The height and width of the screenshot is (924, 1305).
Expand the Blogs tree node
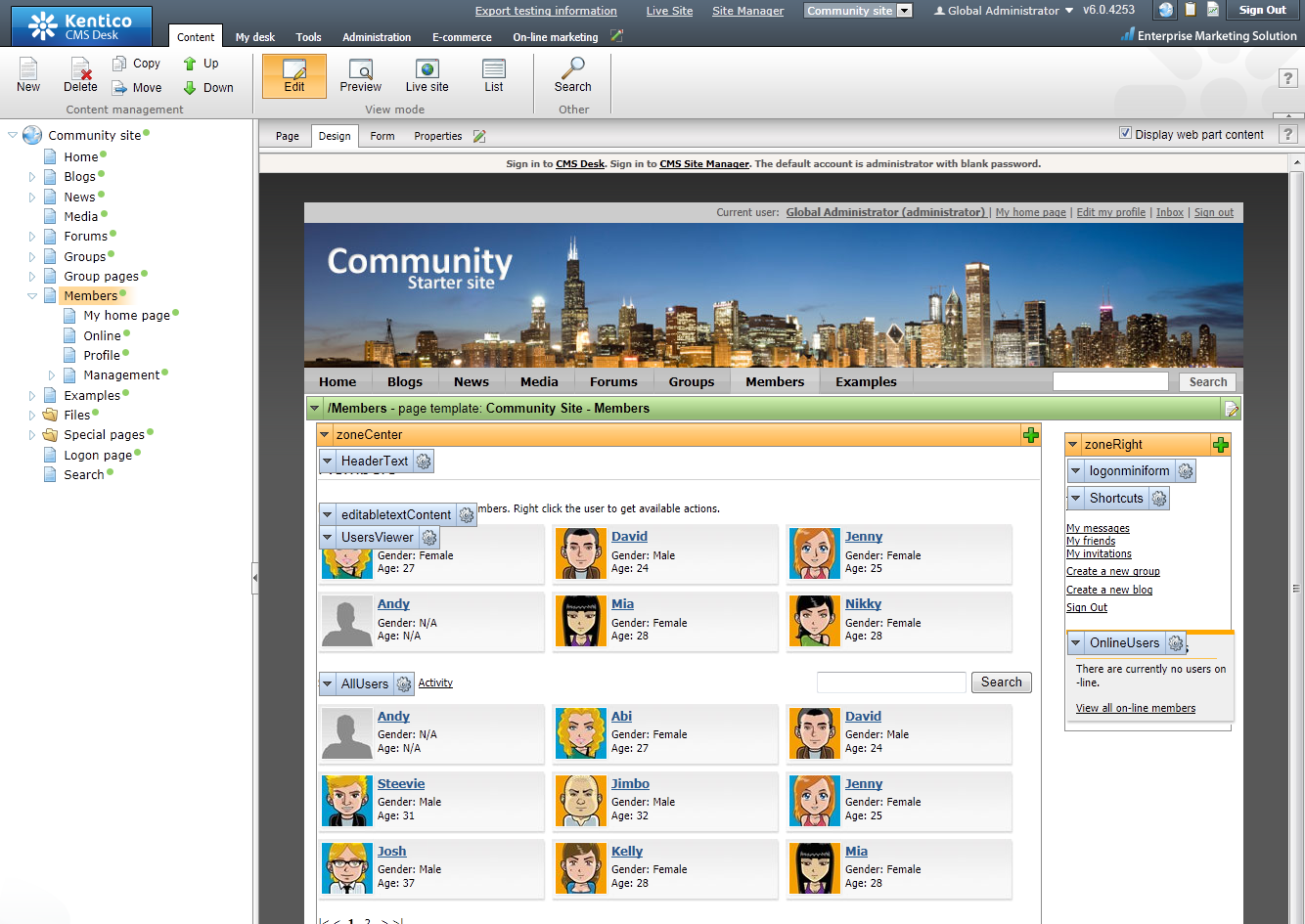32,177
